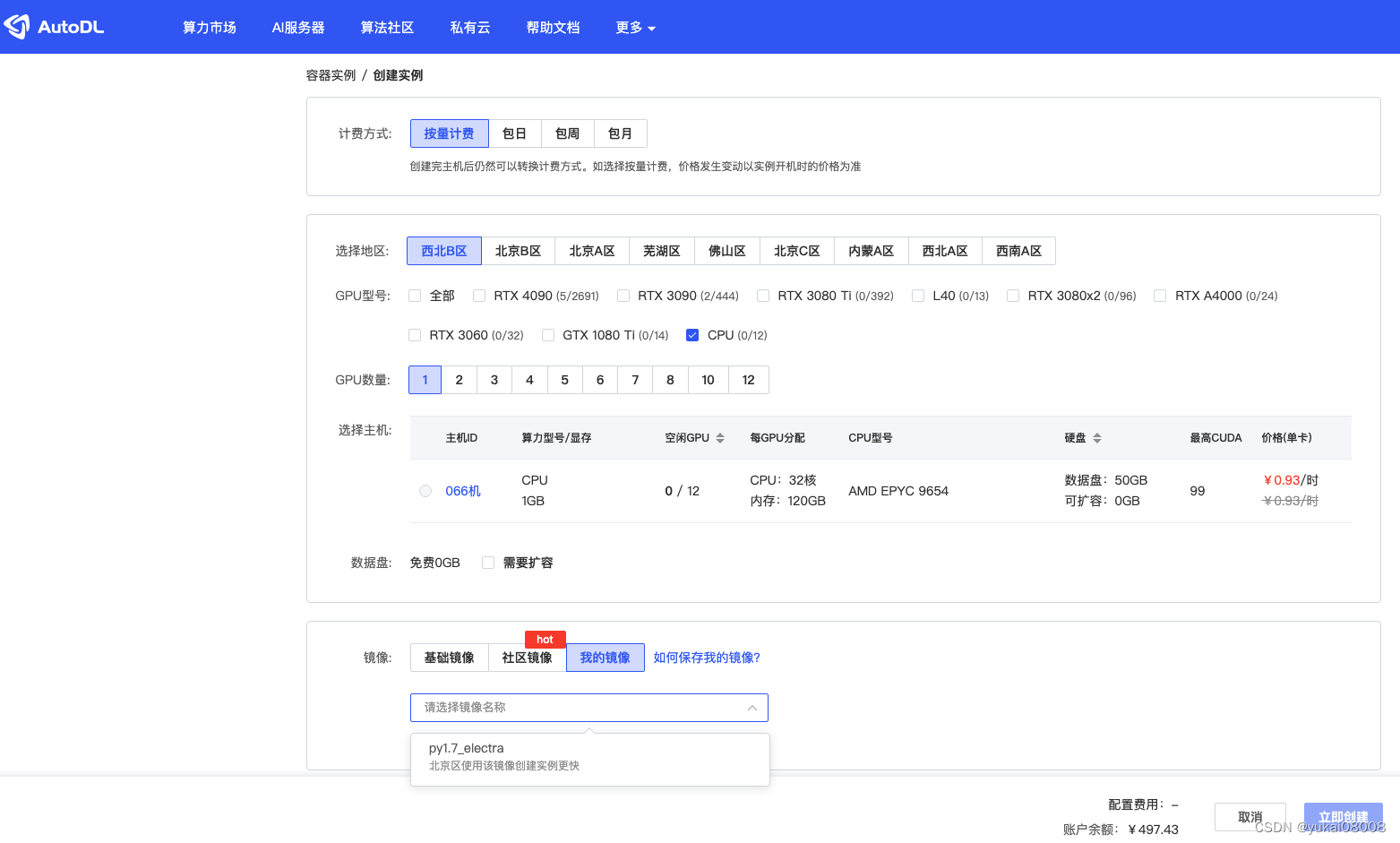Choose region 芜湖区
Image resolution: width=1400 pixels, height=843 pixels.
pyautogui.click(x=662, y=251)
